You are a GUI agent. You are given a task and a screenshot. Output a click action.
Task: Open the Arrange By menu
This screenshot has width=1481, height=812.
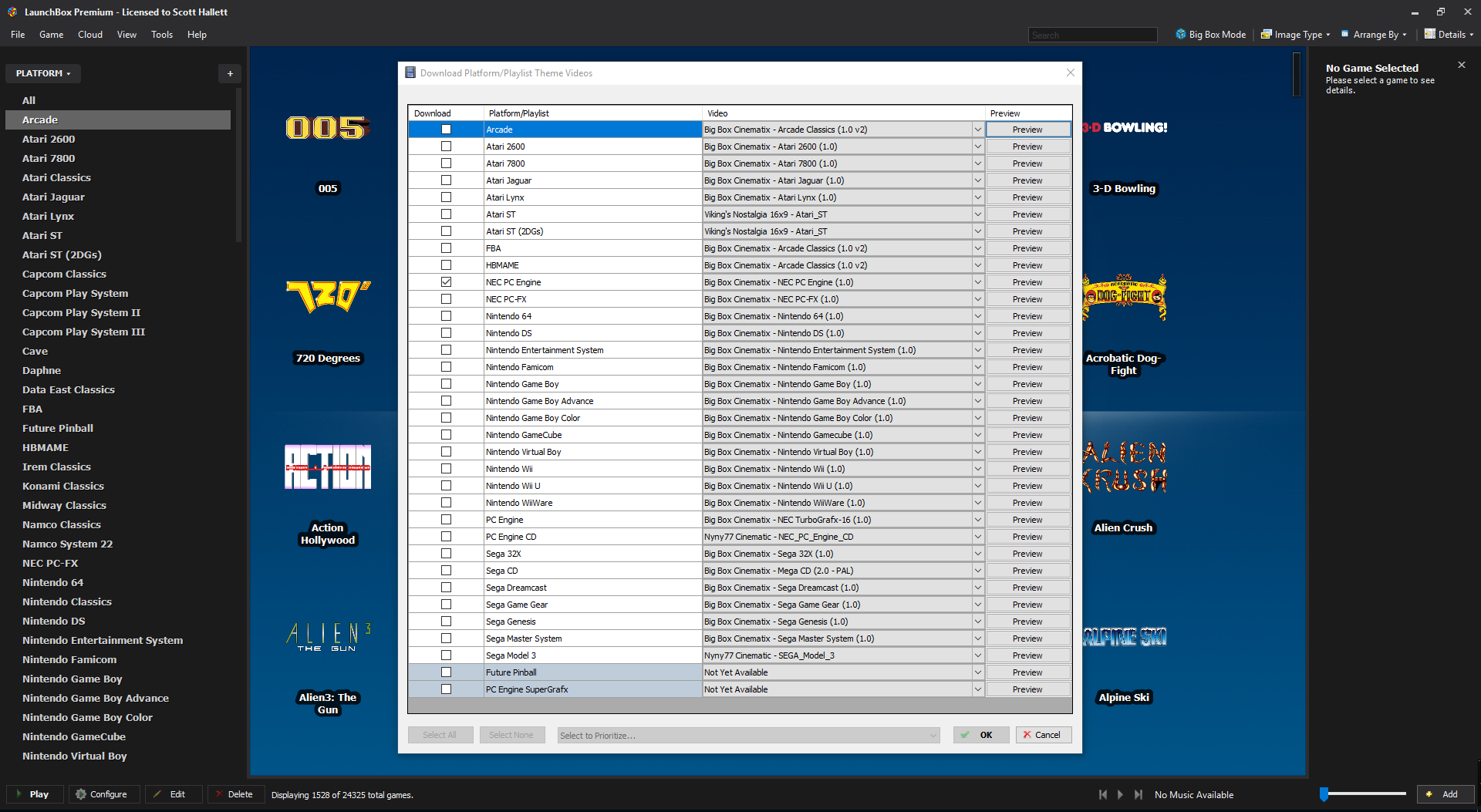[x=1374, y=35]
